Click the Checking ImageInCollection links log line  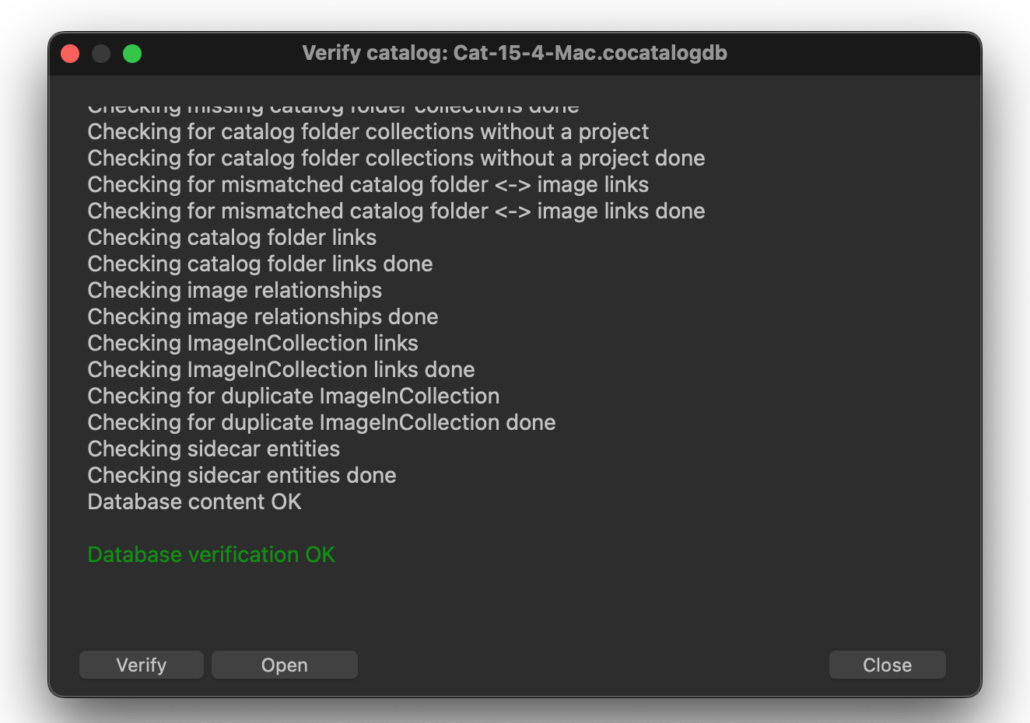click(252, 343)
